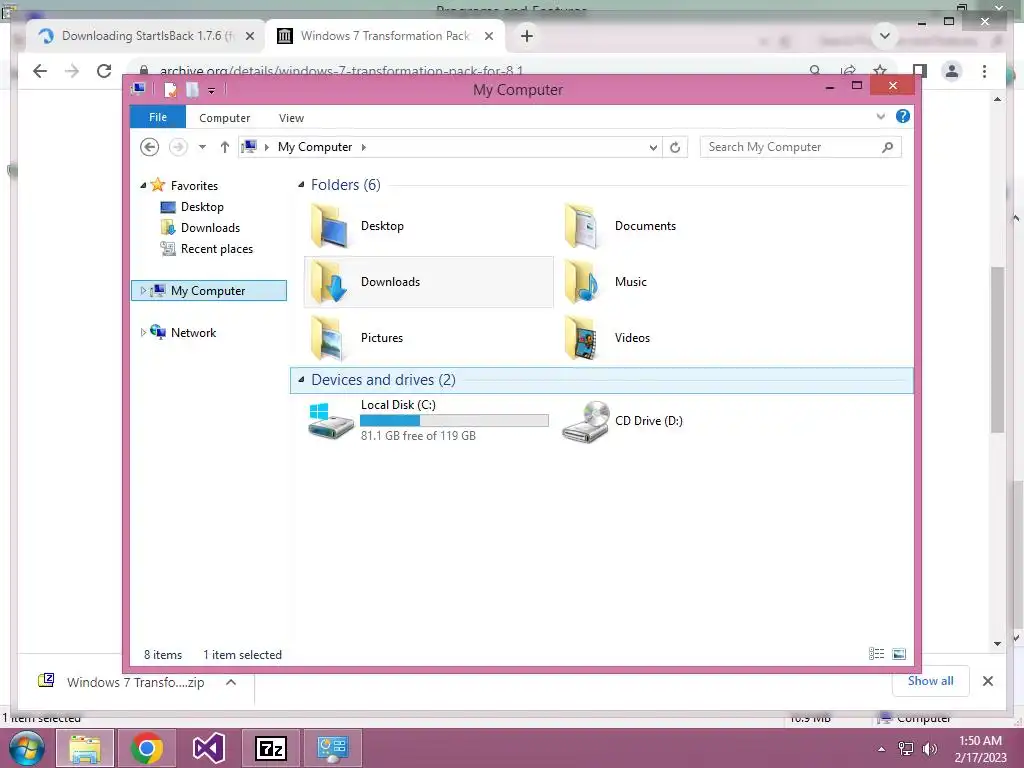Open File Explorer taskbar button

pyautogui.click(x=85, y=748)
